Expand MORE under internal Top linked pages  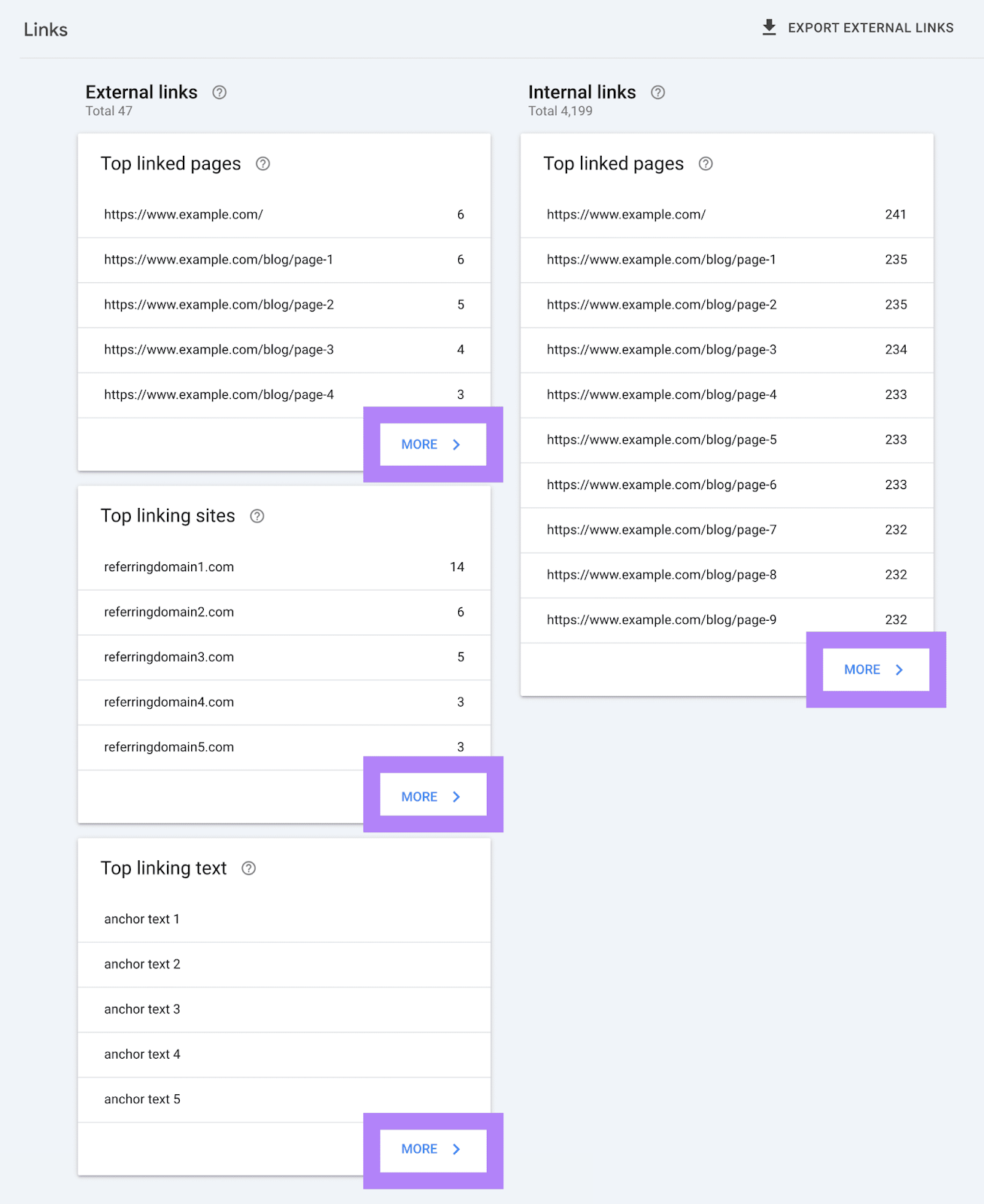pyautogui.click(x=876, y=669)
